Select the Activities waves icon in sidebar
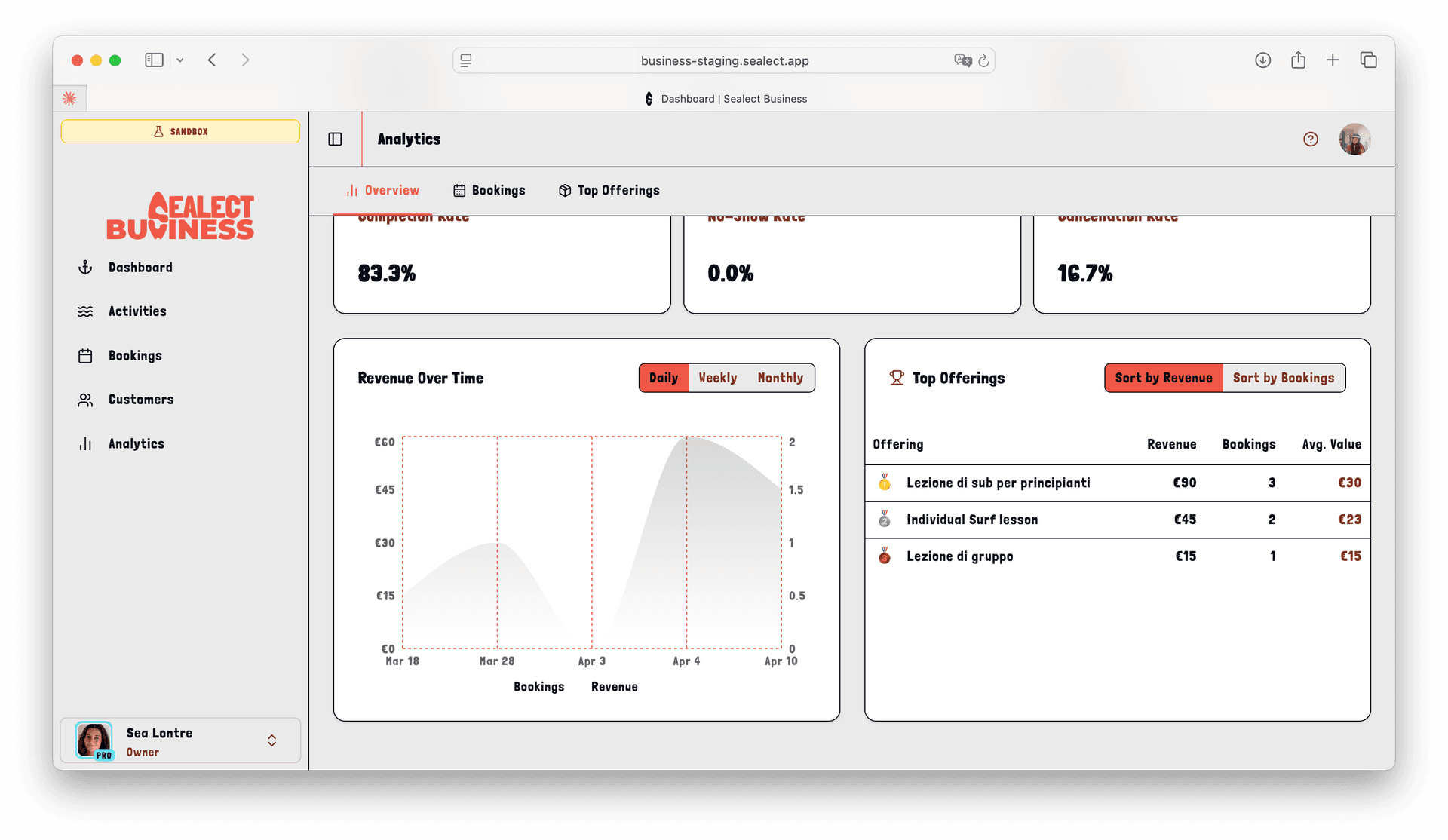This screenshot has height=840, width=1448. 86,311
